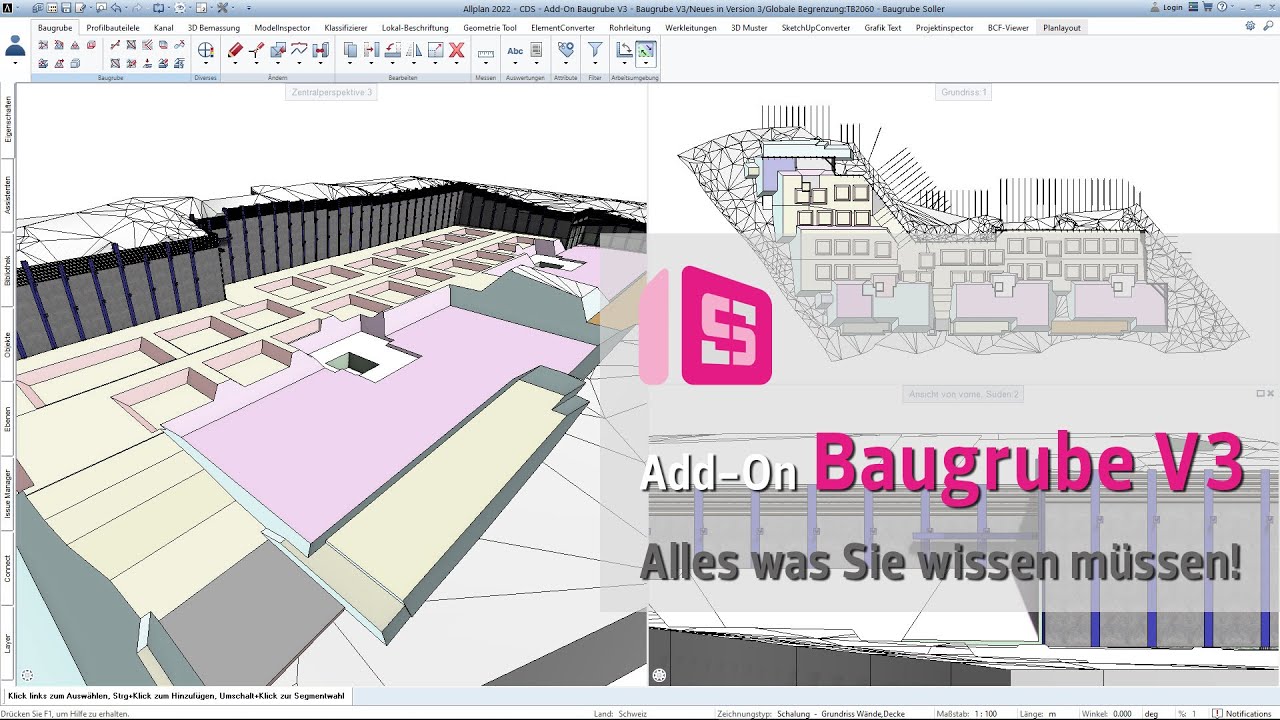
Task: Expand dropdown under the red X delete icon
Action: point(457,63)
